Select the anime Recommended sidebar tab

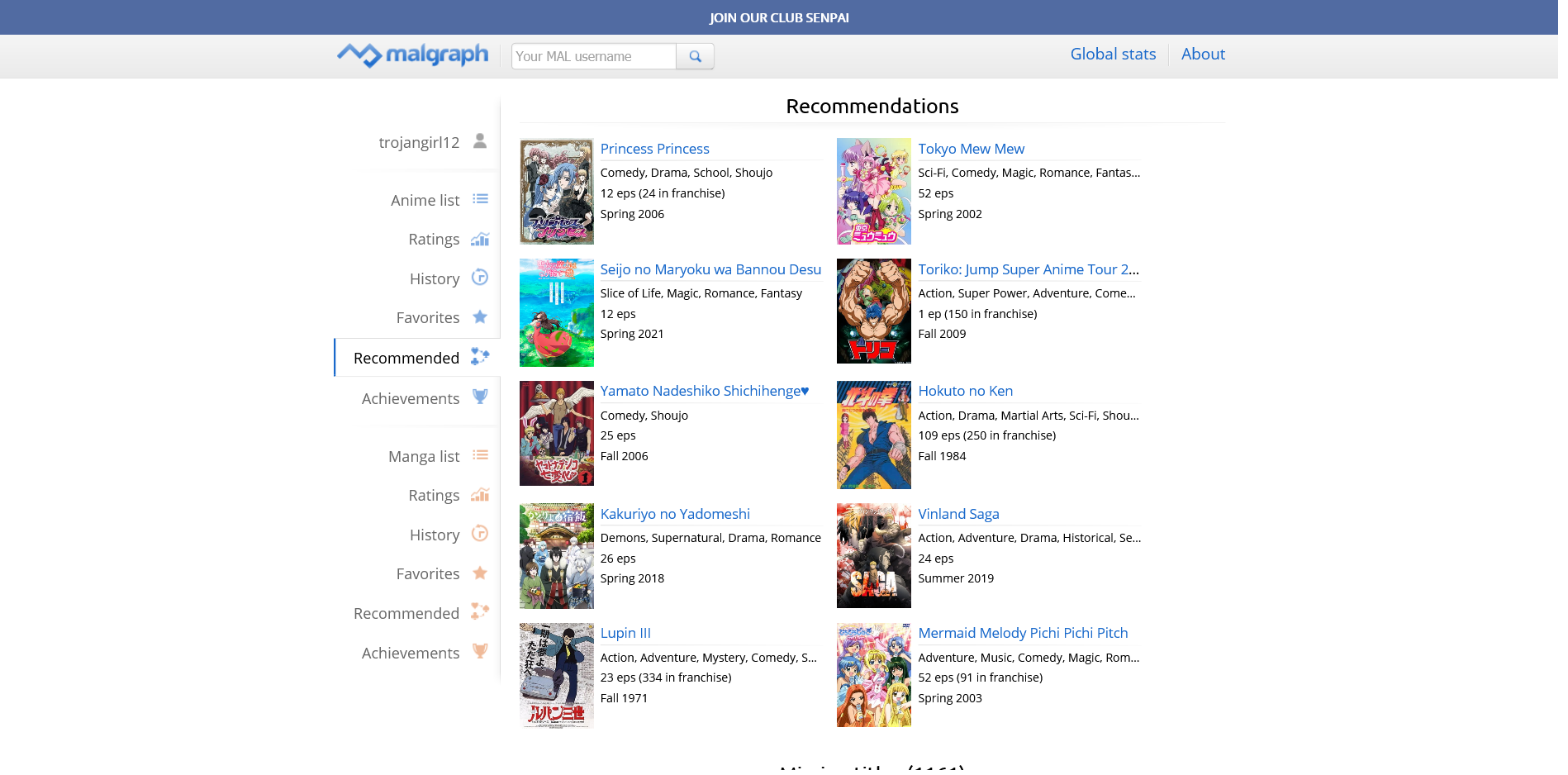[x=406, y=358]
